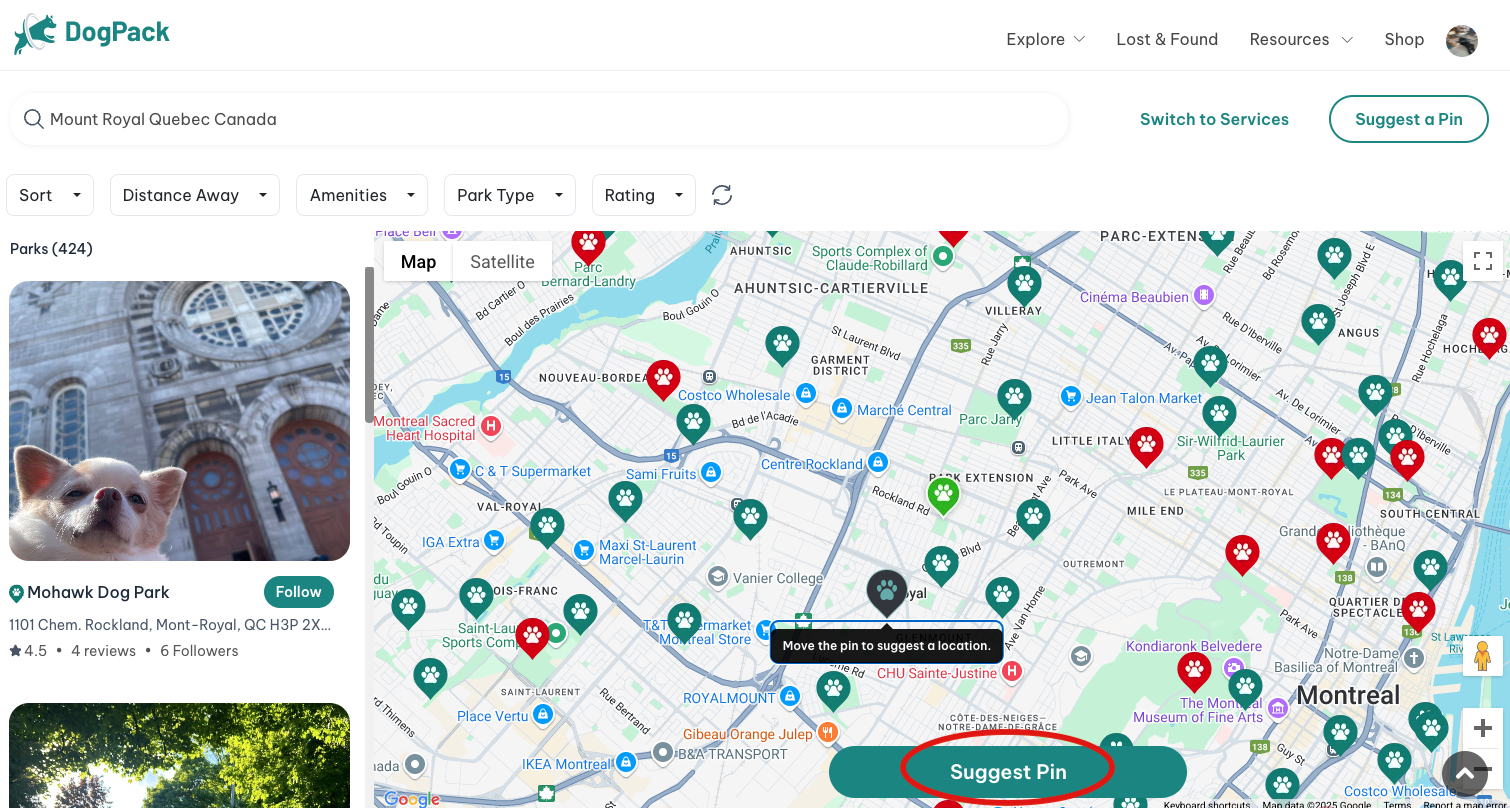1510x808 pixels.
Task: Open the Explore menu
Action: 1045,39
